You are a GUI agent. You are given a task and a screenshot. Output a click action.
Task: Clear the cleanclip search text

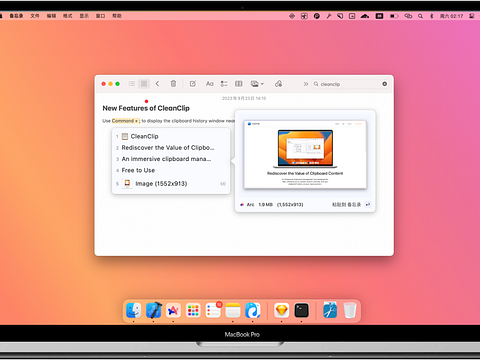coord(384,84)
